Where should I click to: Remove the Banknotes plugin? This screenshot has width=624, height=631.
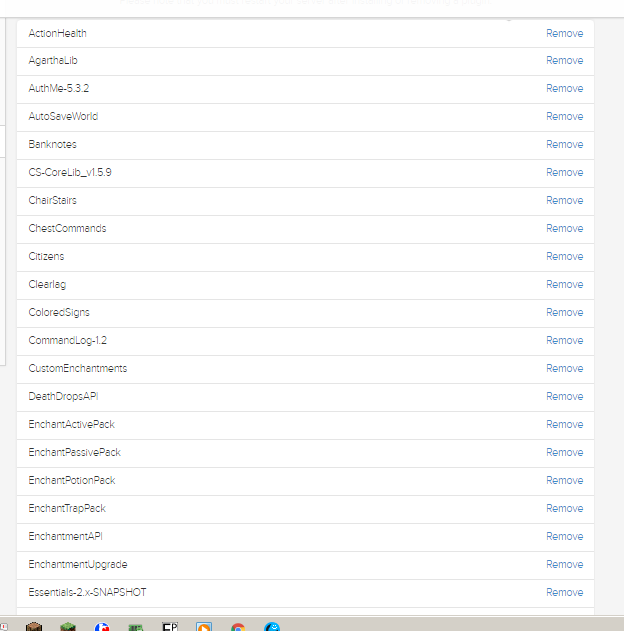click(564, 144)
